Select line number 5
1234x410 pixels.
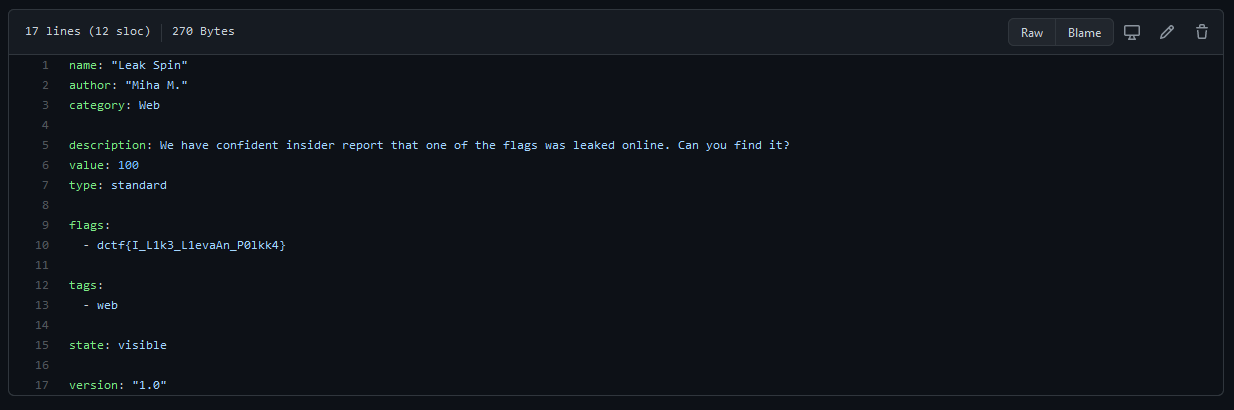coord(45,145)
